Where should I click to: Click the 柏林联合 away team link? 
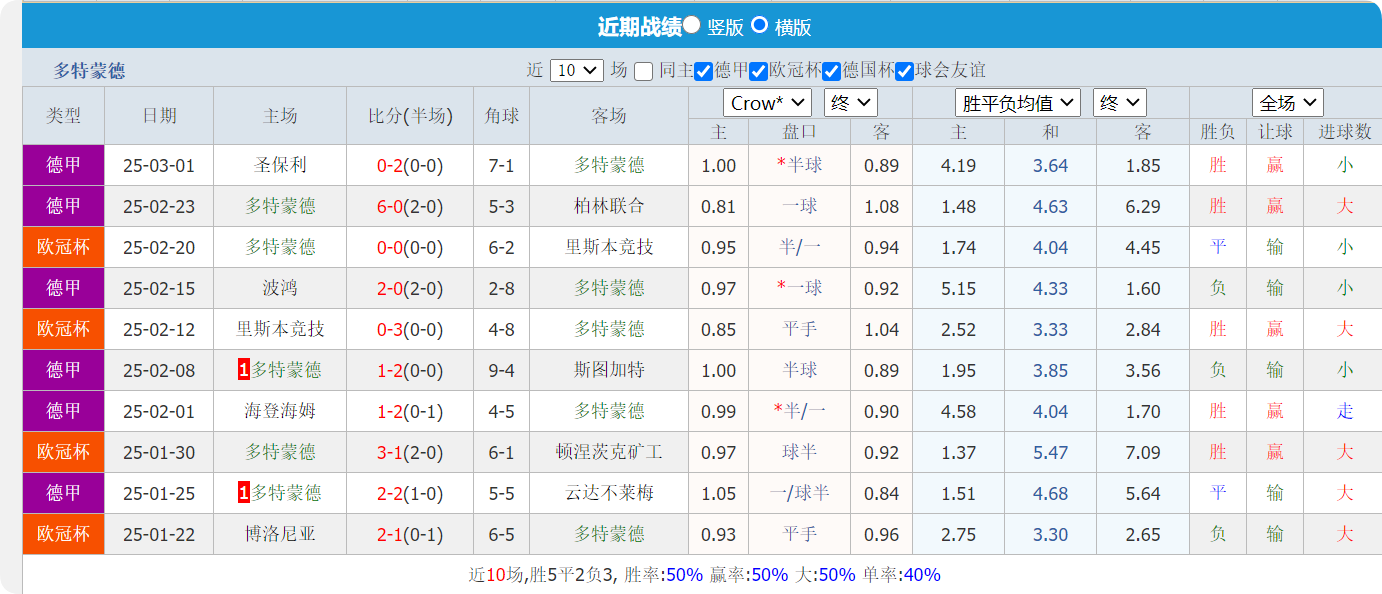(x=608, y=206)
